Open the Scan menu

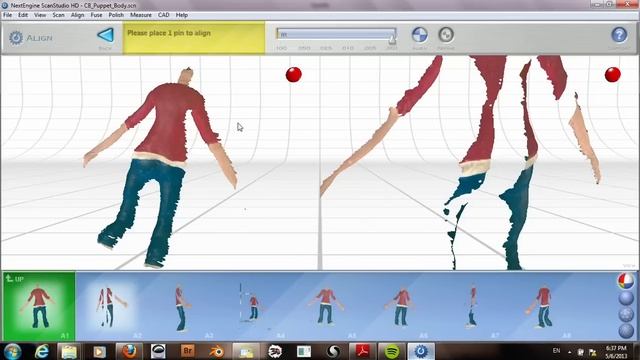coord(58,15)
